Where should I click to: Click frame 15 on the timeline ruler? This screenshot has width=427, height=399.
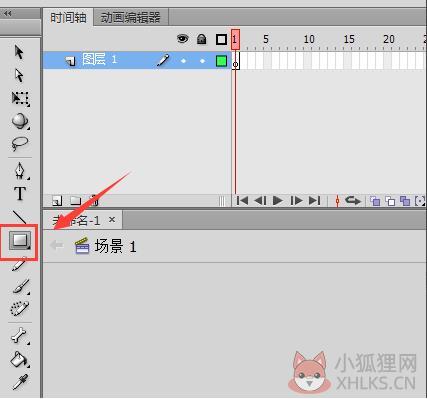[x=349, y=39]
